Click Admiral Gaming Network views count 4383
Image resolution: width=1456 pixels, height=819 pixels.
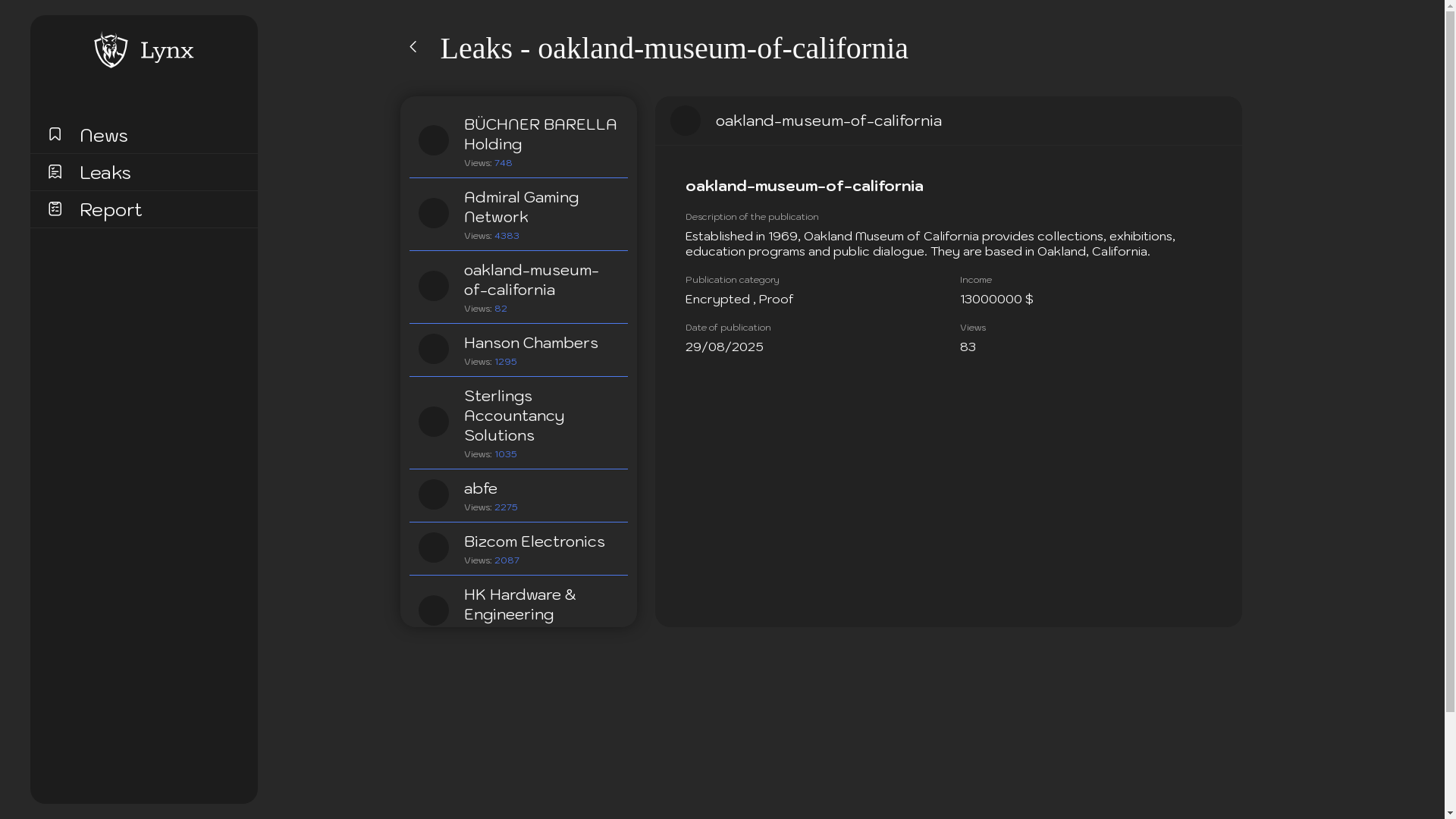pos(507,236)
